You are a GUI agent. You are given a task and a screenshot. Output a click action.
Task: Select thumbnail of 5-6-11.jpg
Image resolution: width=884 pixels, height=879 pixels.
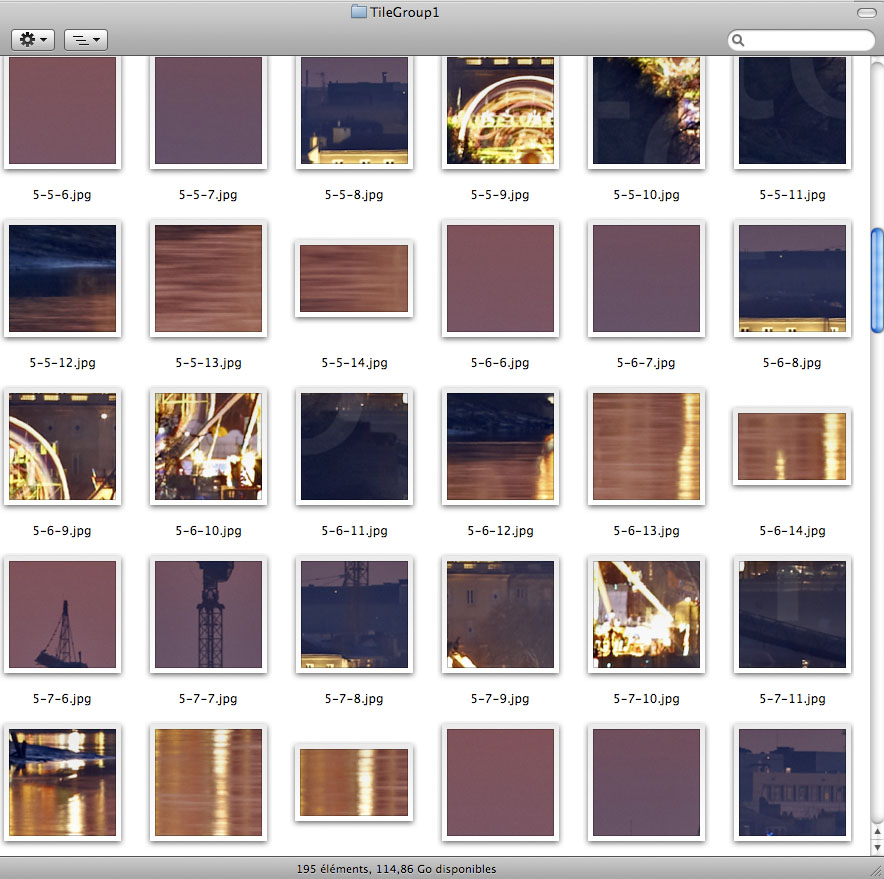tap(354, 447)
